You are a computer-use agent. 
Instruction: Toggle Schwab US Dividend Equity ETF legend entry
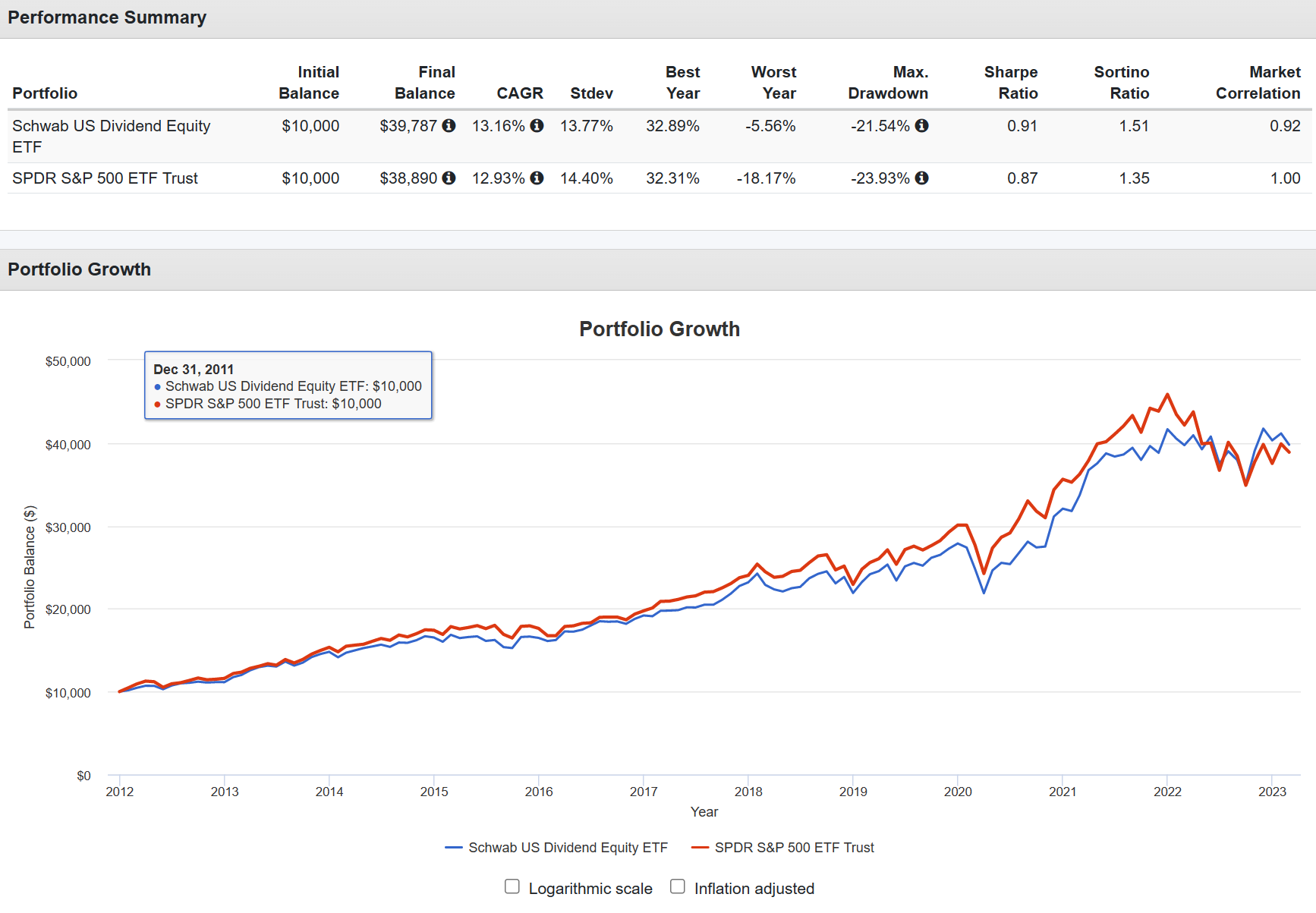[556, 847]
